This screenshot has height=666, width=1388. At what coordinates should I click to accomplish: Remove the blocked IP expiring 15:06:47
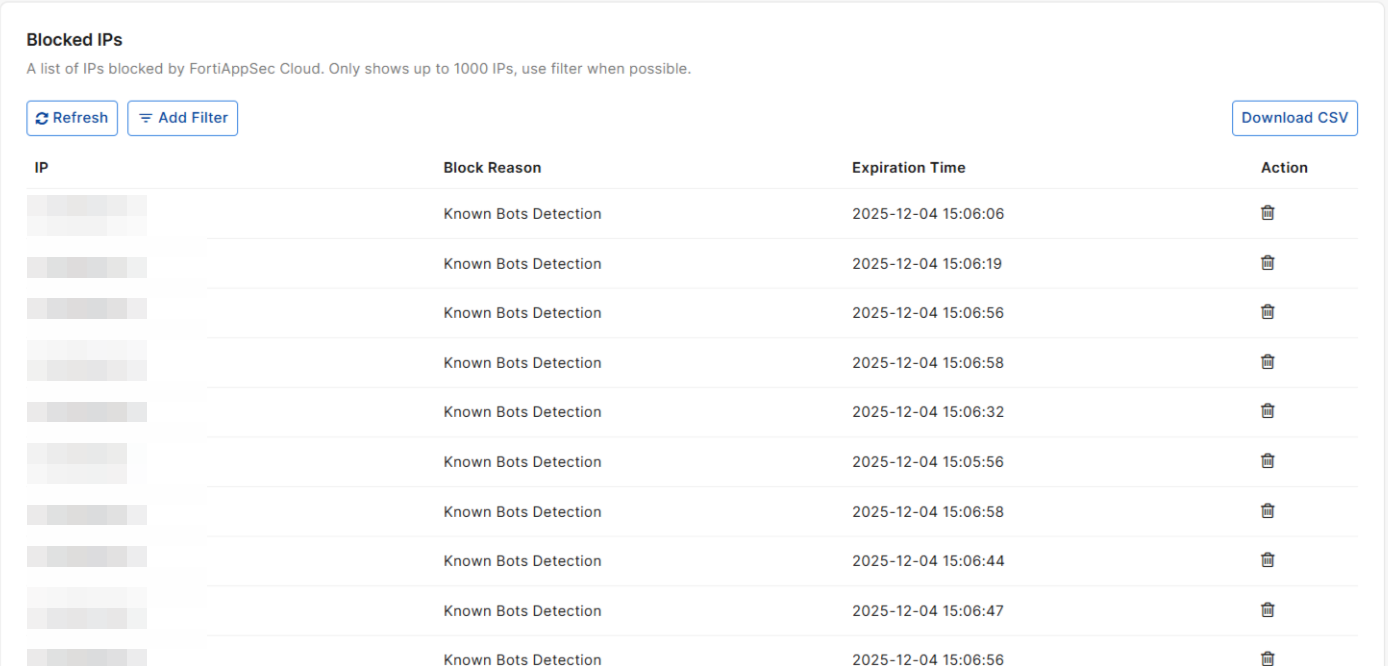pyautogui.click(x=1267, y=610)
